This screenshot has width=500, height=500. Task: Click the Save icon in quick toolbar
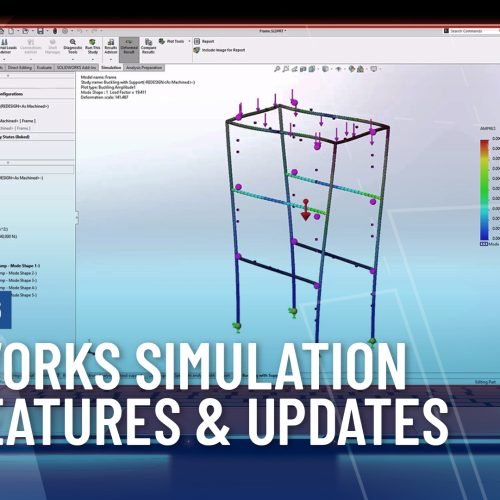[x=40, y=31]
